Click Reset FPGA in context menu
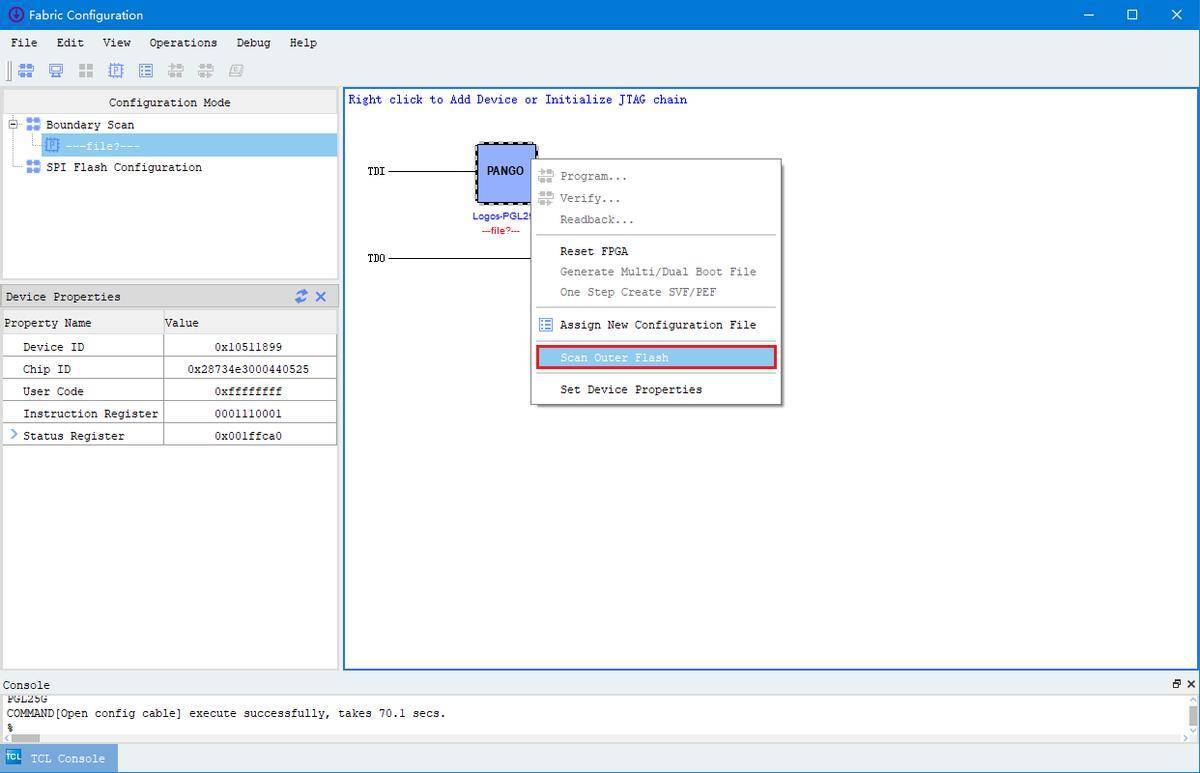This screenshot has height=773, width=1200. click(594, 251)
